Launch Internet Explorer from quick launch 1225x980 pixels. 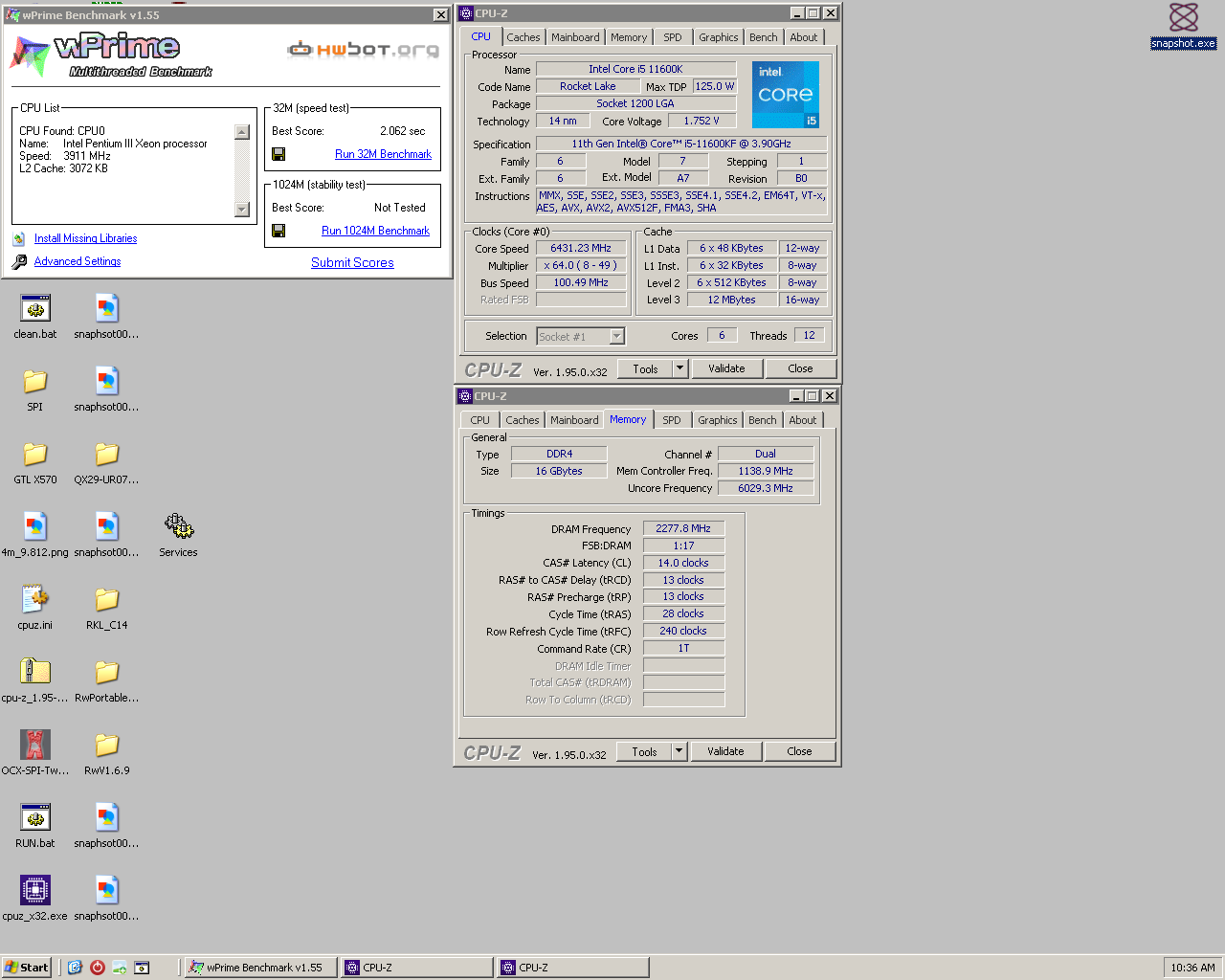pos(75,968)
